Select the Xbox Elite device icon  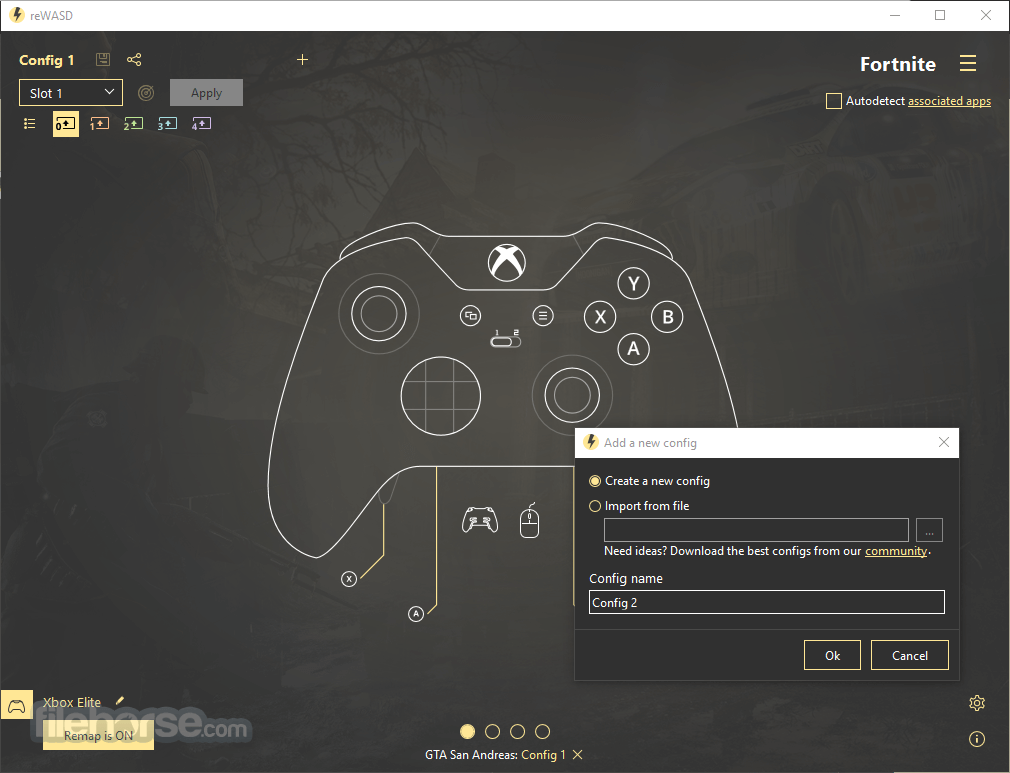click(17, 706)
